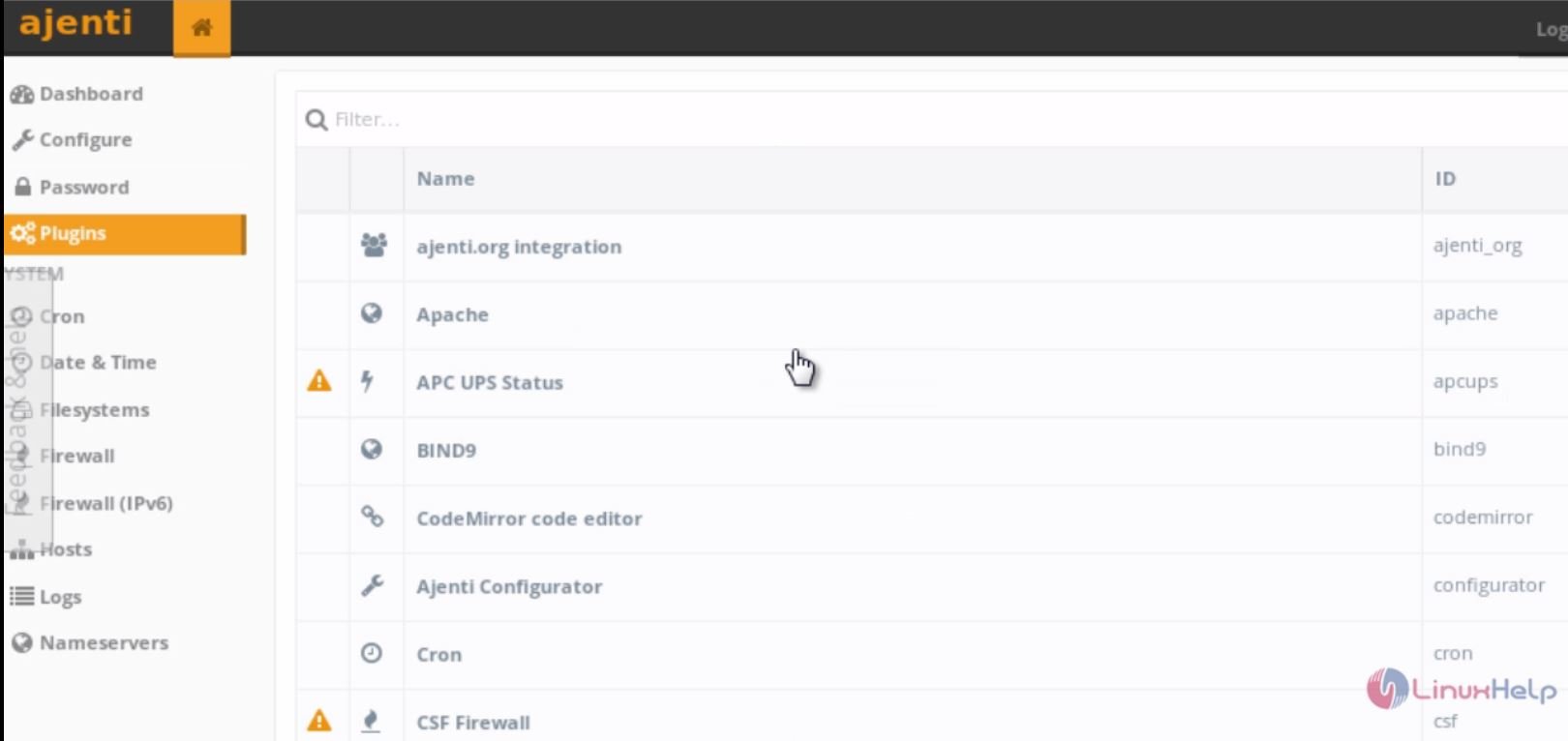Select the ajenti.org integration plugin name
This screenshot has width=1568, height=741.
point(519,247)
